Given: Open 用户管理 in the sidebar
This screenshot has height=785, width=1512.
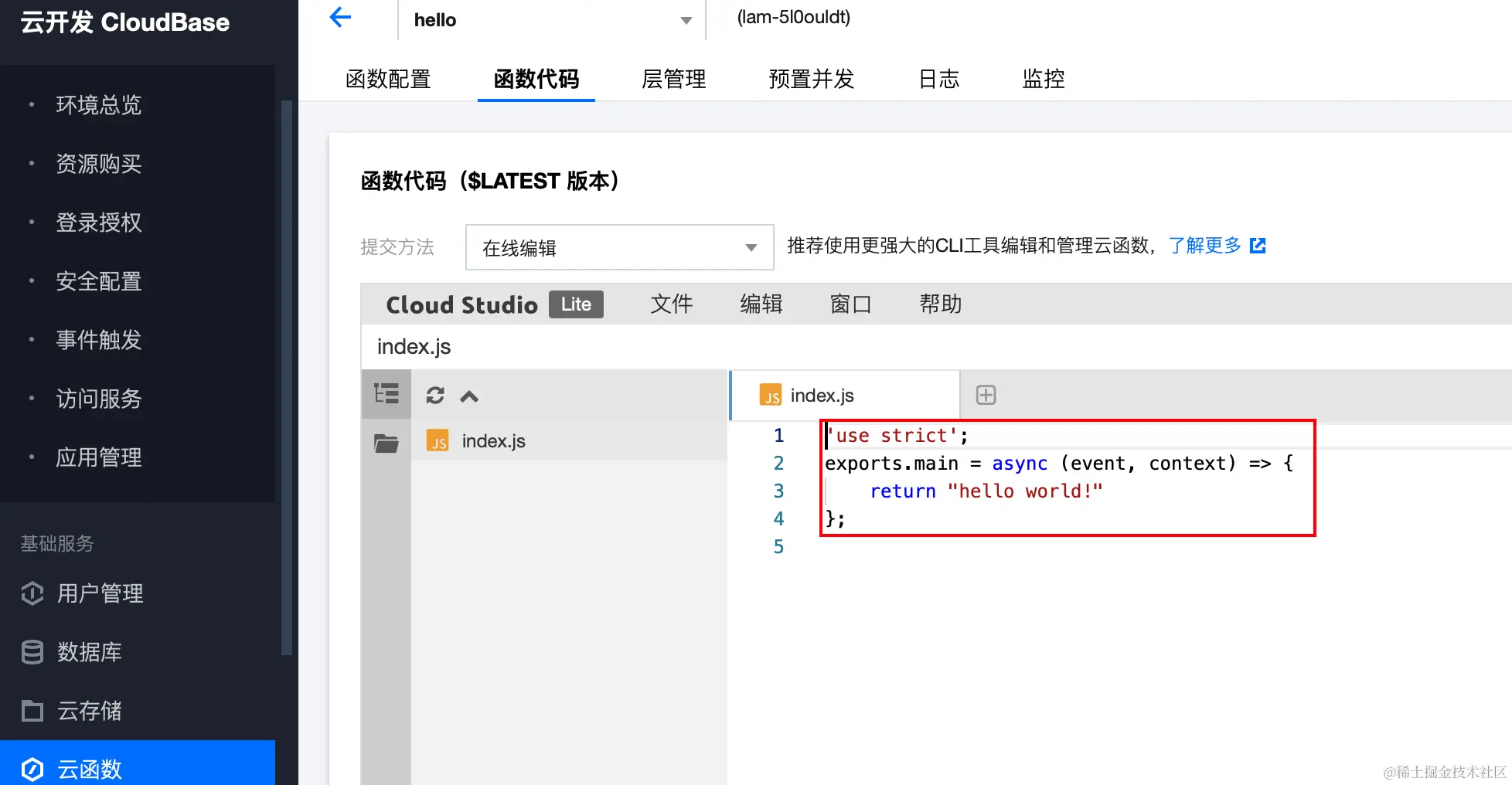Looking at the screenshot, I should (x=100, y=593).
